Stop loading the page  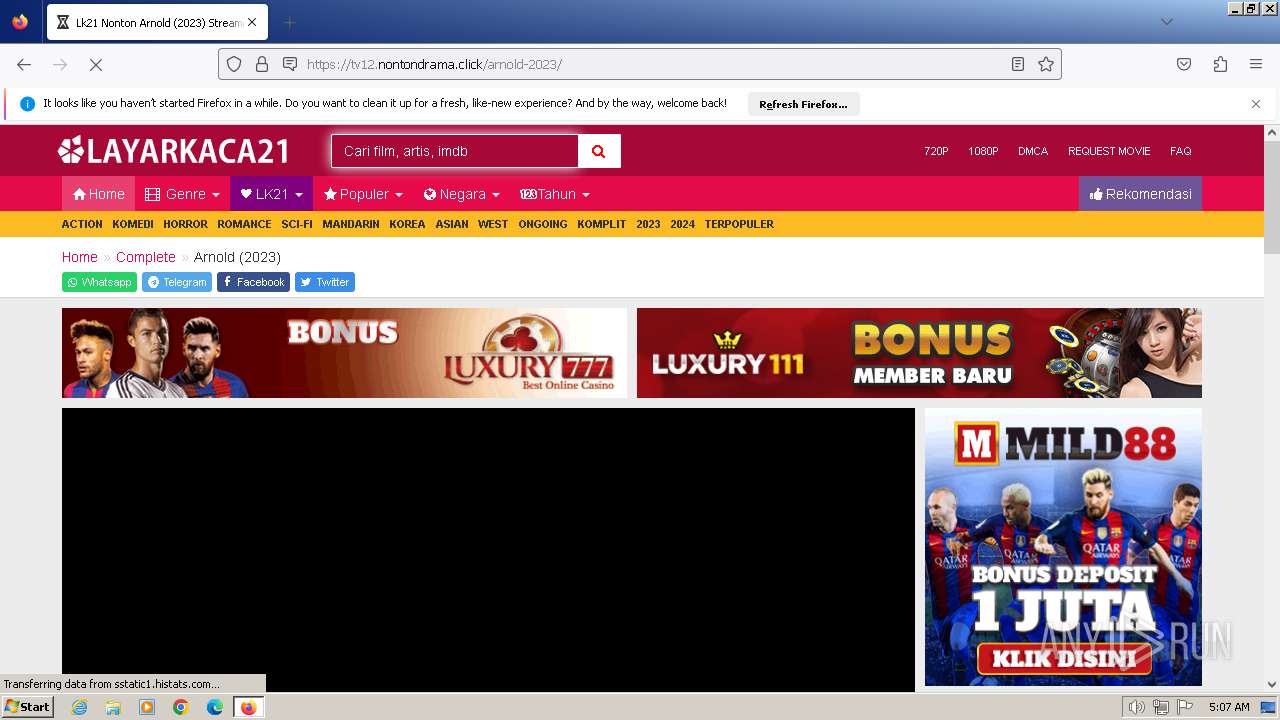[96, 64]
